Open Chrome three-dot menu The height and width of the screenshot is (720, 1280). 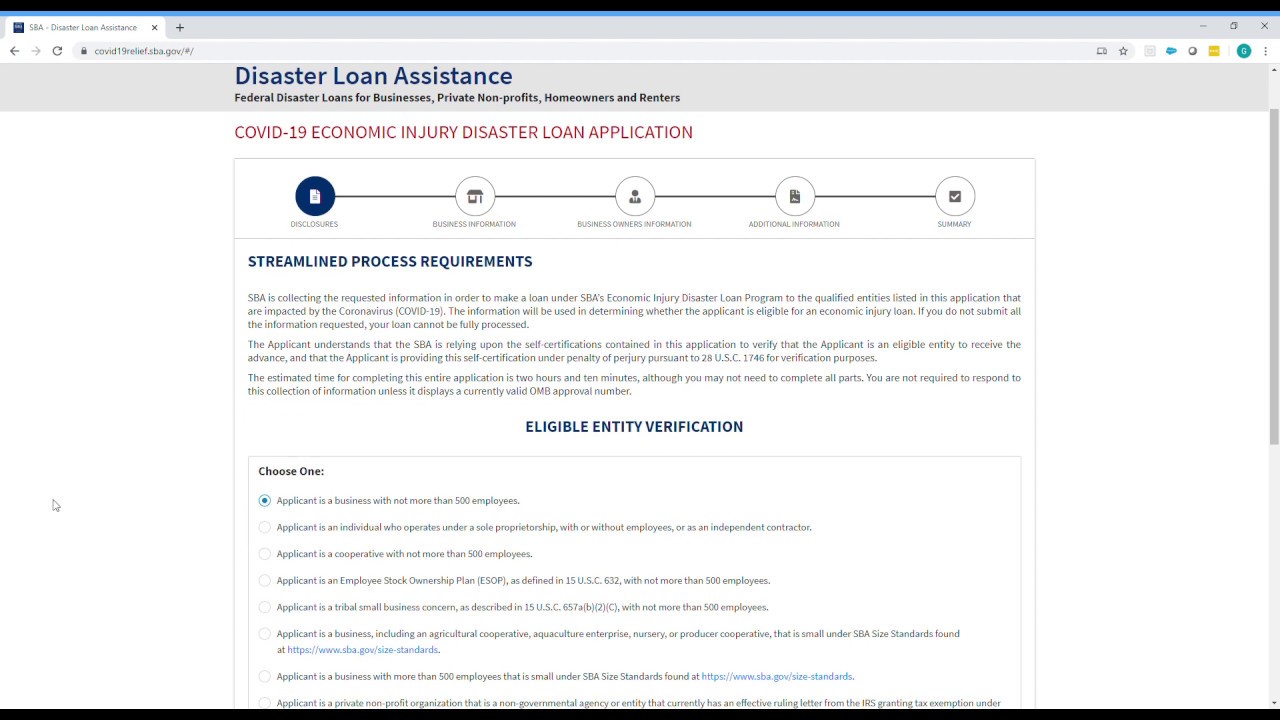(1266, 51)
